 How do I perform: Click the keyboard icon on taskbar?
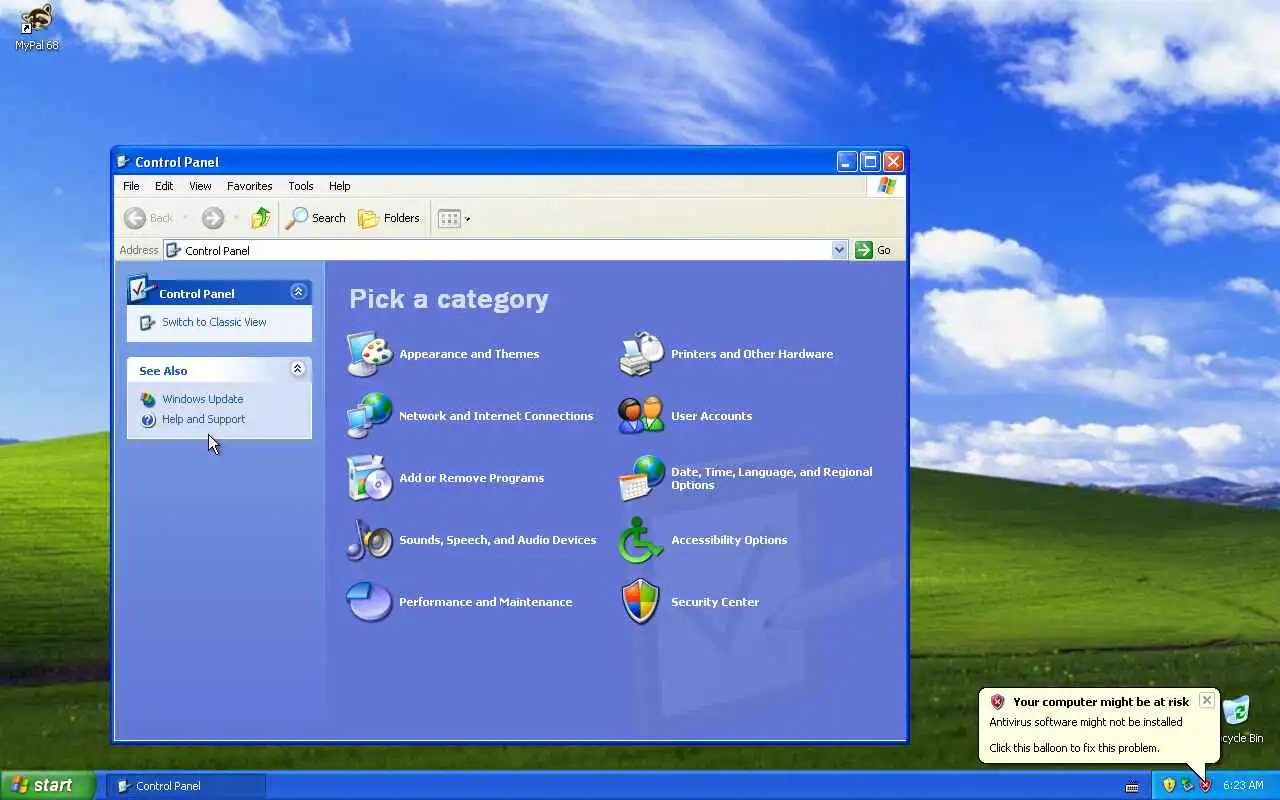click(1132, 787)
